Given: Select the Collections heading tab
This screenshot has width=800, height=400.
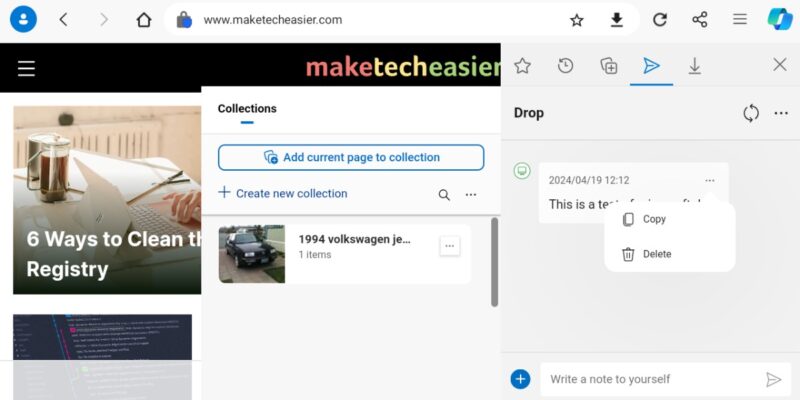Looking at the screenshot, I should [x=247, y=109].
